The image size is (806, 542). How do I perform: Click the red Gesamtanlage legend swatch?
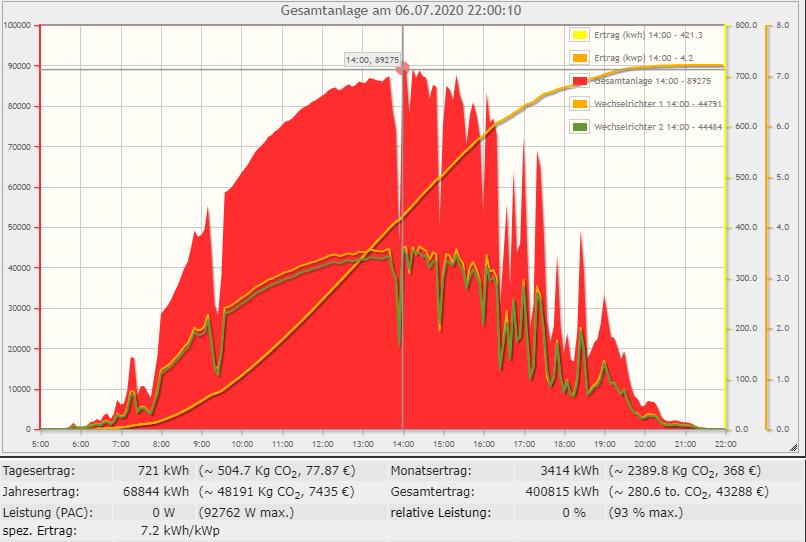pos(579,81)
